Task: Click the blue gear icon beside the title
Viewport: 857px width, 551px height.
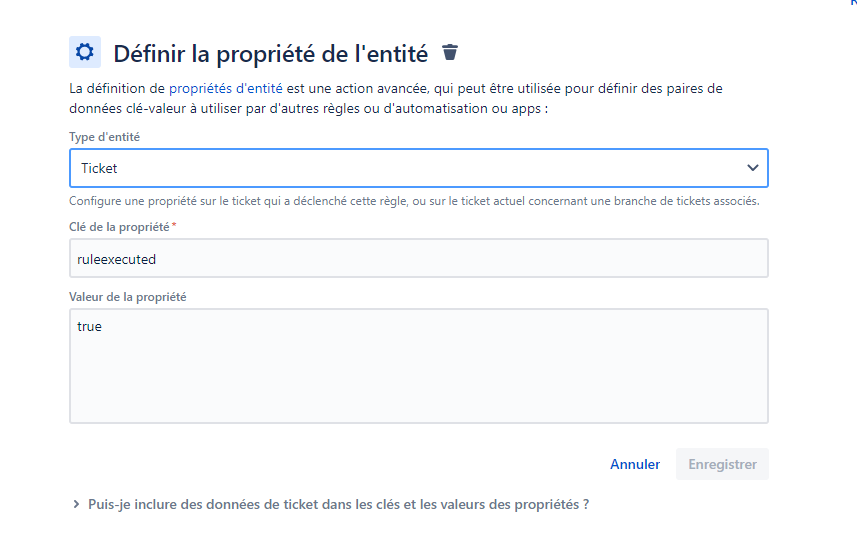Action: click(85, 52)
